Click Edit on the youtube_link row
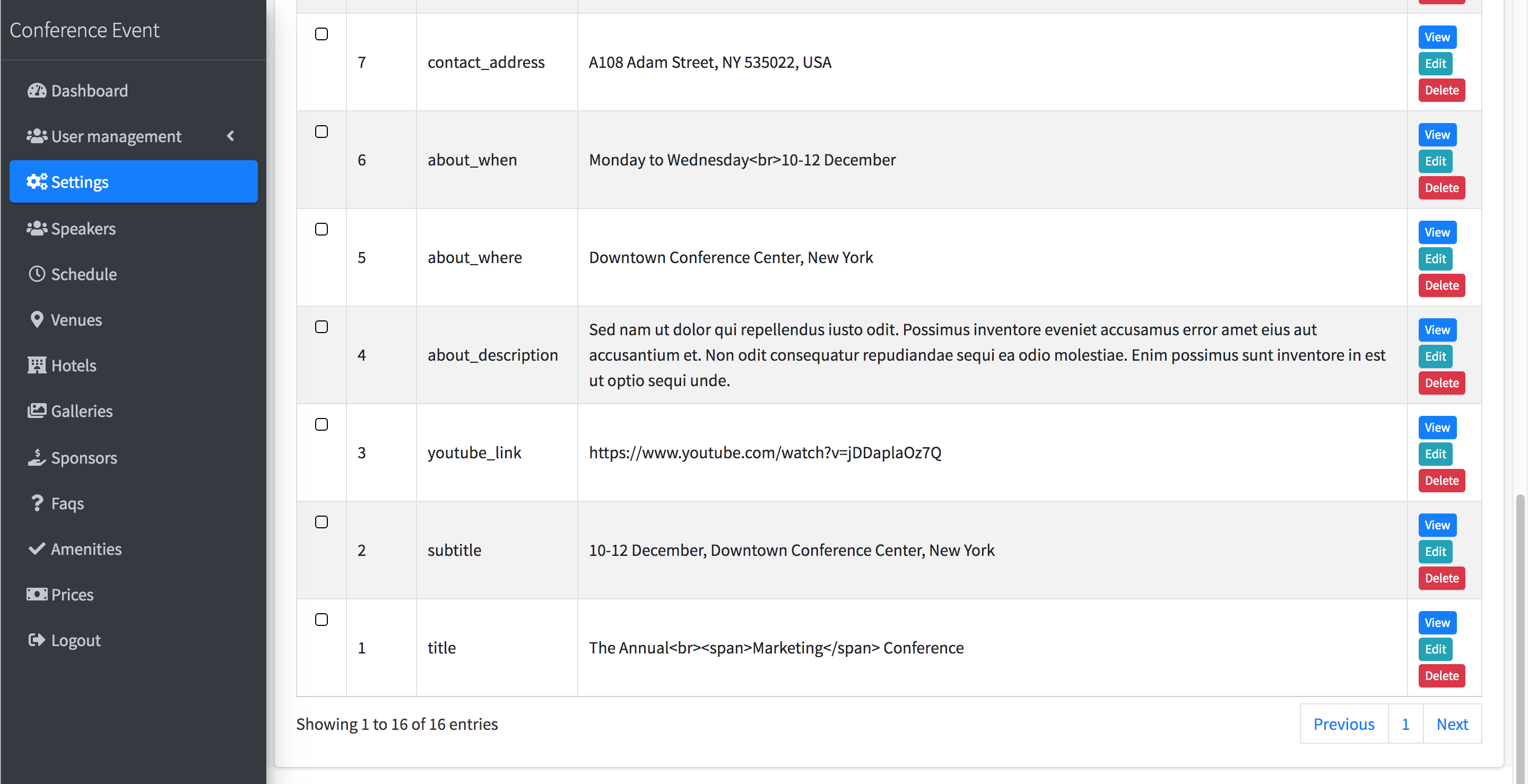Screen dimensions: 1528x784 [1435, 454]
